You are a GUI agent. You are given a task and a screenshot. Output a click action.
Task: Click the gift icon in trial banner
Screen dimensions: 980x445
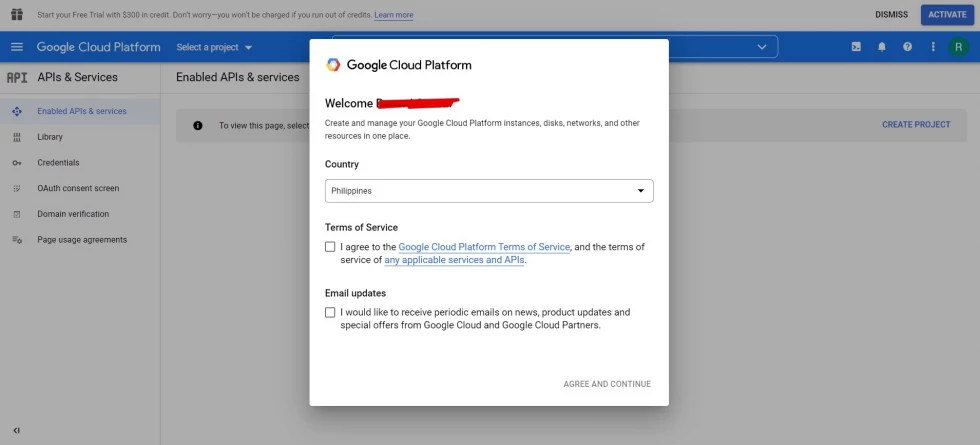16,15
